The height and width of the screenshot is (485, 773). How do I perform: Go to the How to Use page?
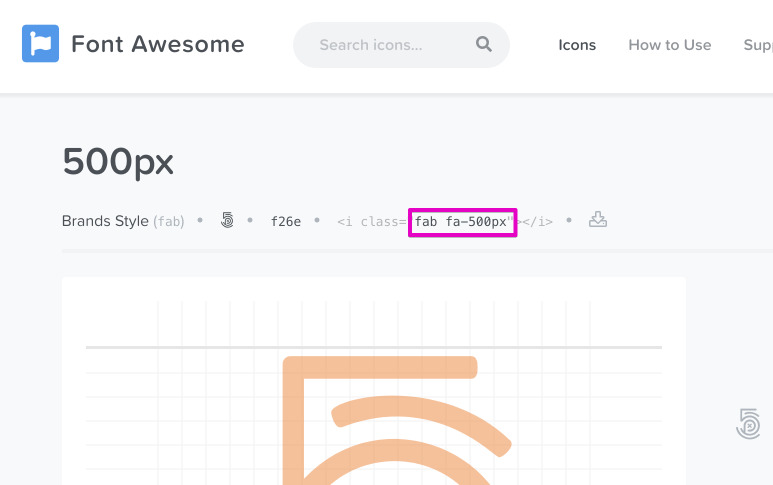tap(669, 45)
